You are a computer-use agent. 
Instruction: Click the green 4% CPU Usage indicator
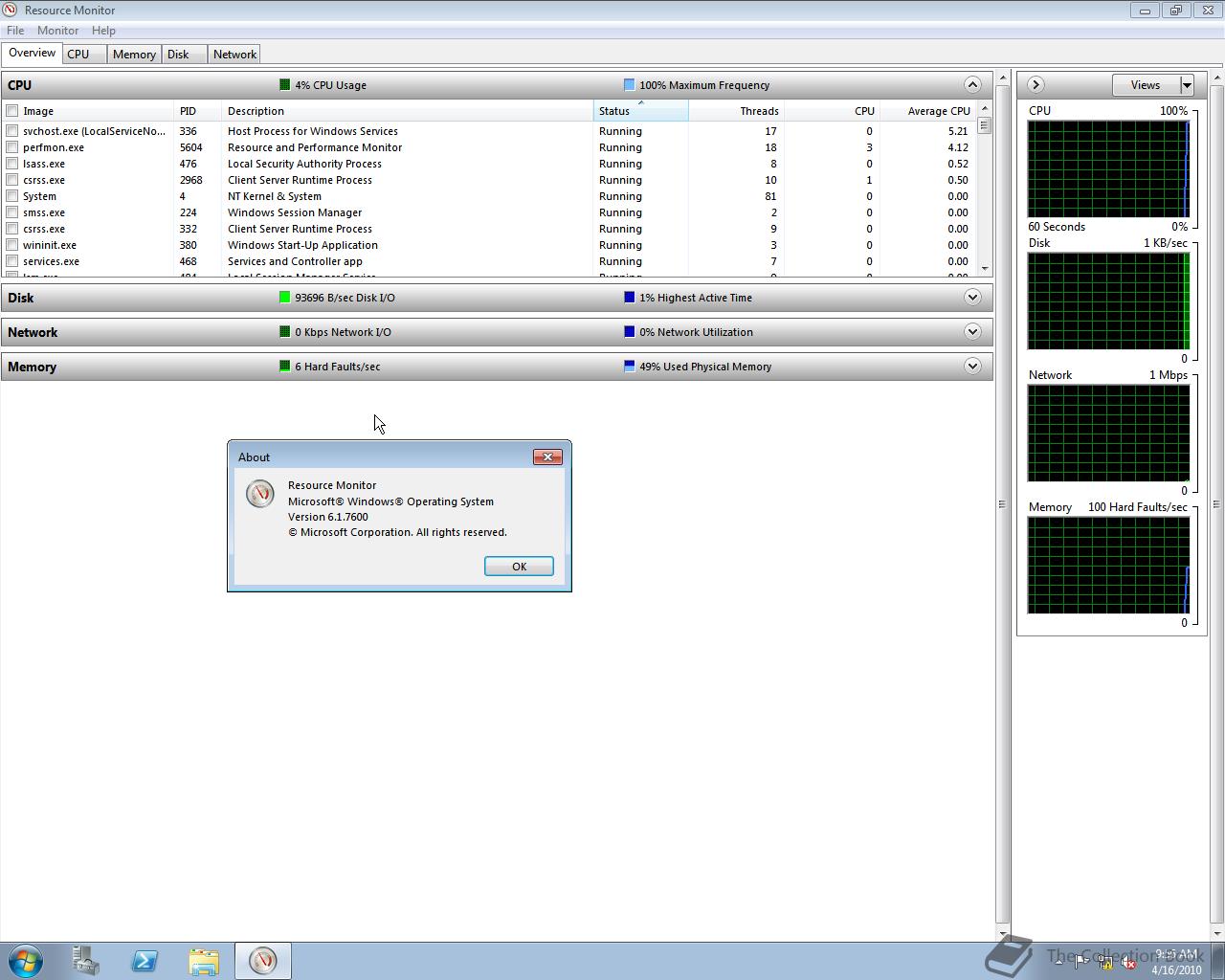click(x=284, y=85)
